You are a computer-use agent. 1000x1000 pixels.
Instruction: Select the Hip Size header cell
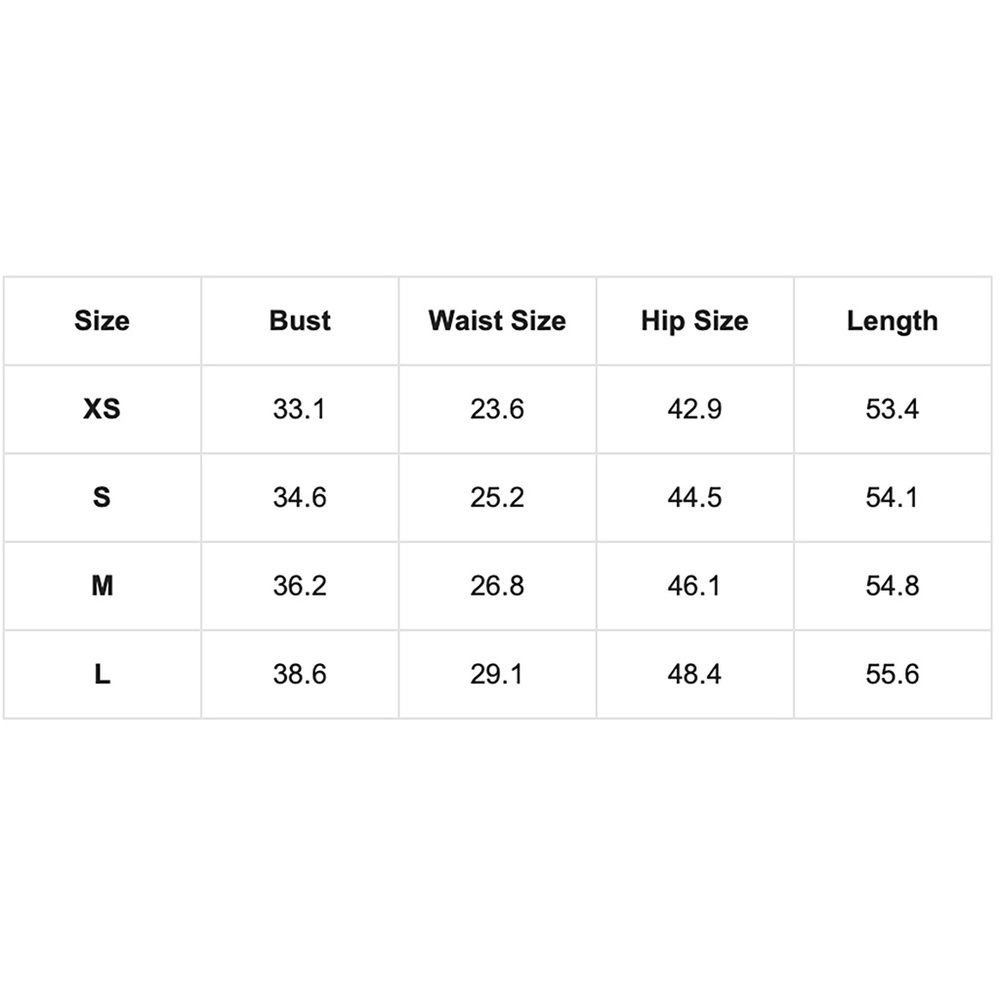click(x=695, y=321)
